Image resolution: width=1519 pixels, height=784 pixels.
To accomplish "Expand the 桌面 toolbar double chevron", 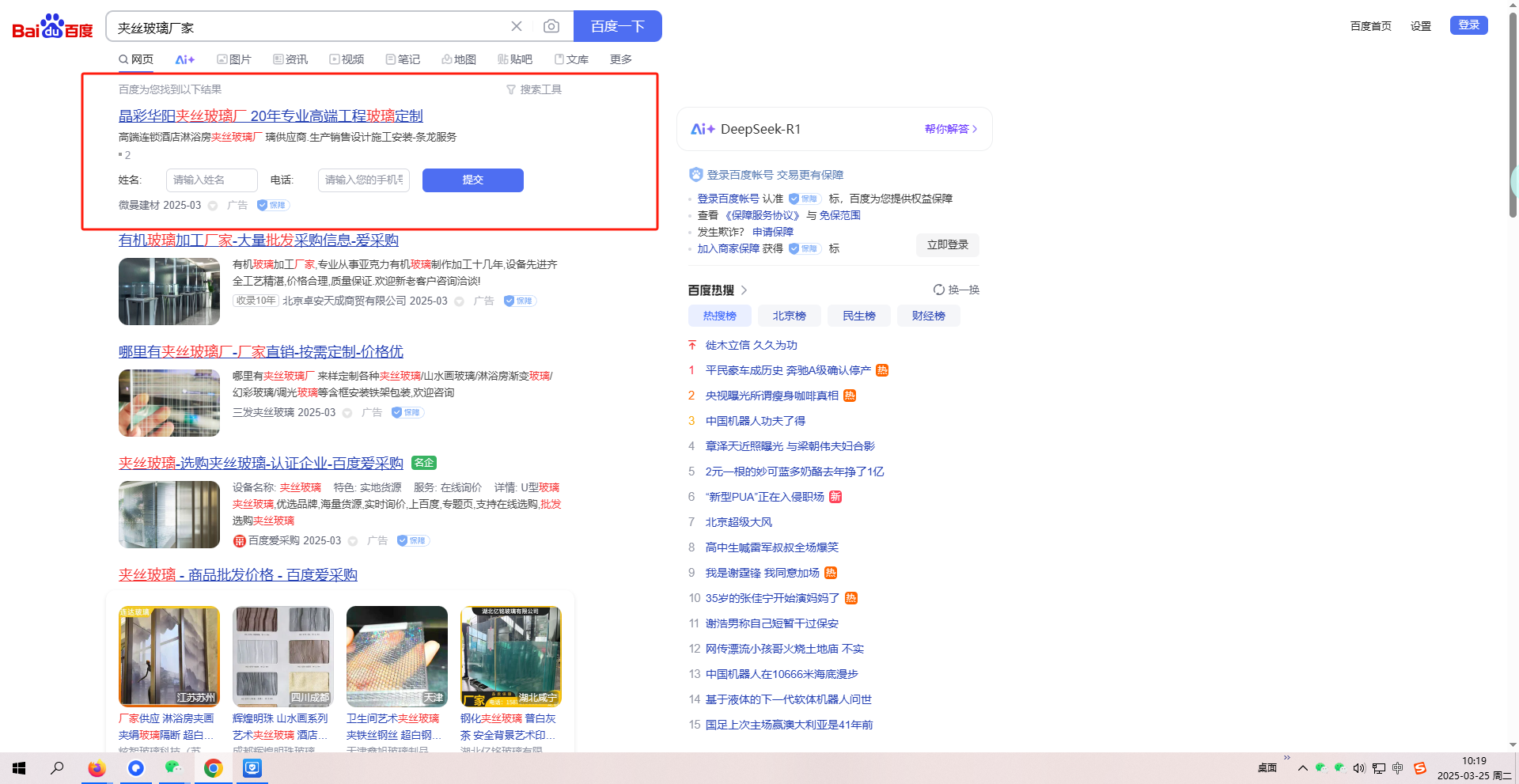I will click(x=1287, y=758).
